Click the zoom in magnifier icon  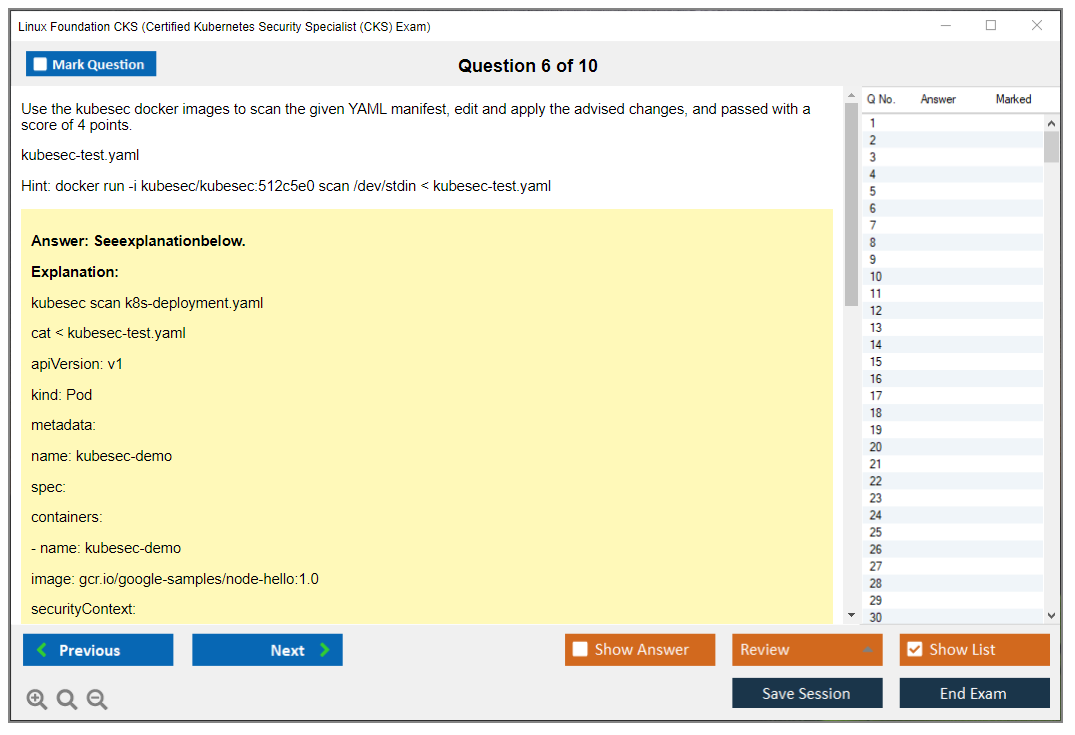37,700
